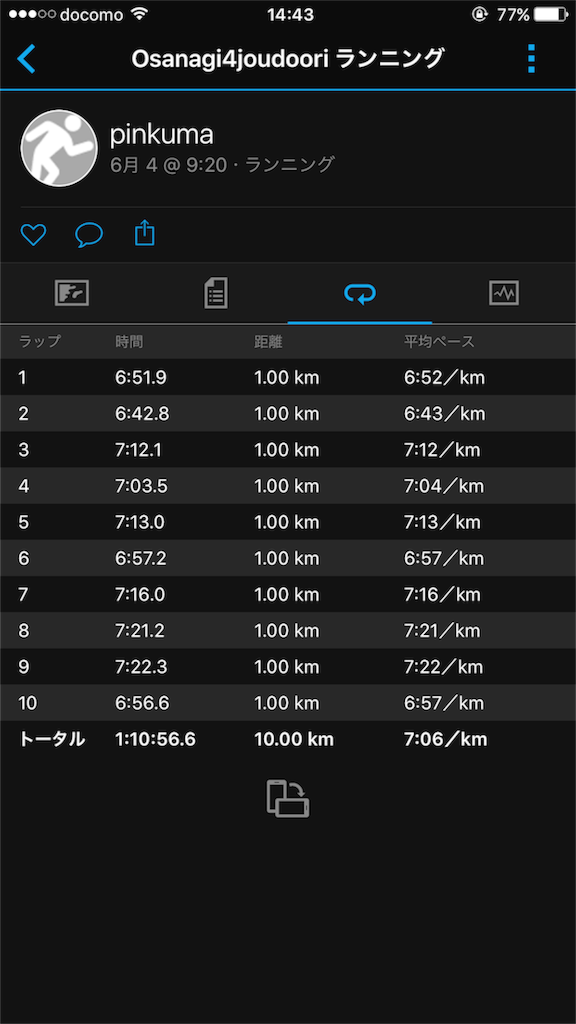Select lap 1 row with 6:51.9
This screenshot has width=576, height=1024.
point(288,377)
